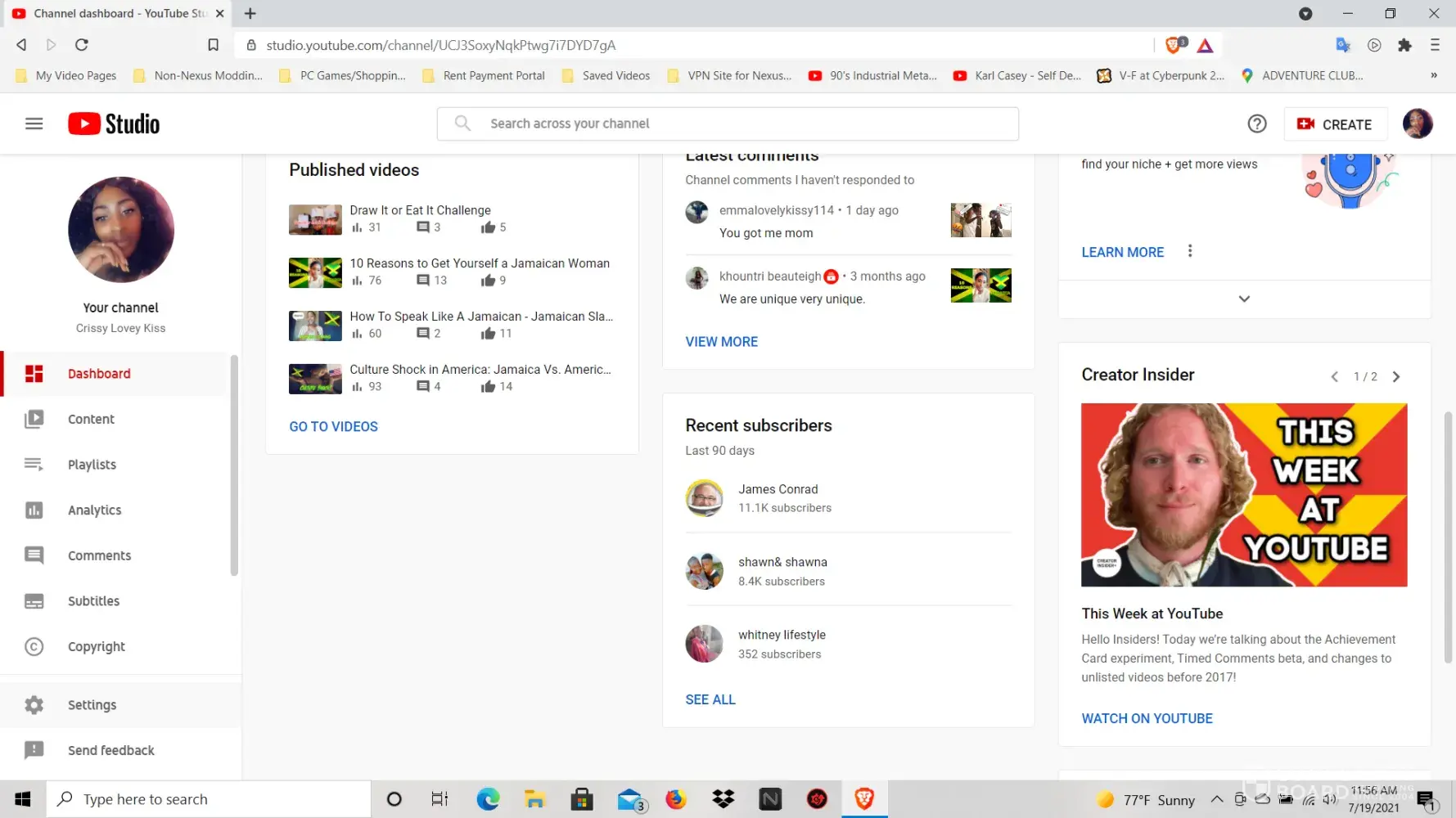Click the GO TO VIDEOS link
Image resolution: width=1456 pixels, height=818 pixels.
pos(333,426)
